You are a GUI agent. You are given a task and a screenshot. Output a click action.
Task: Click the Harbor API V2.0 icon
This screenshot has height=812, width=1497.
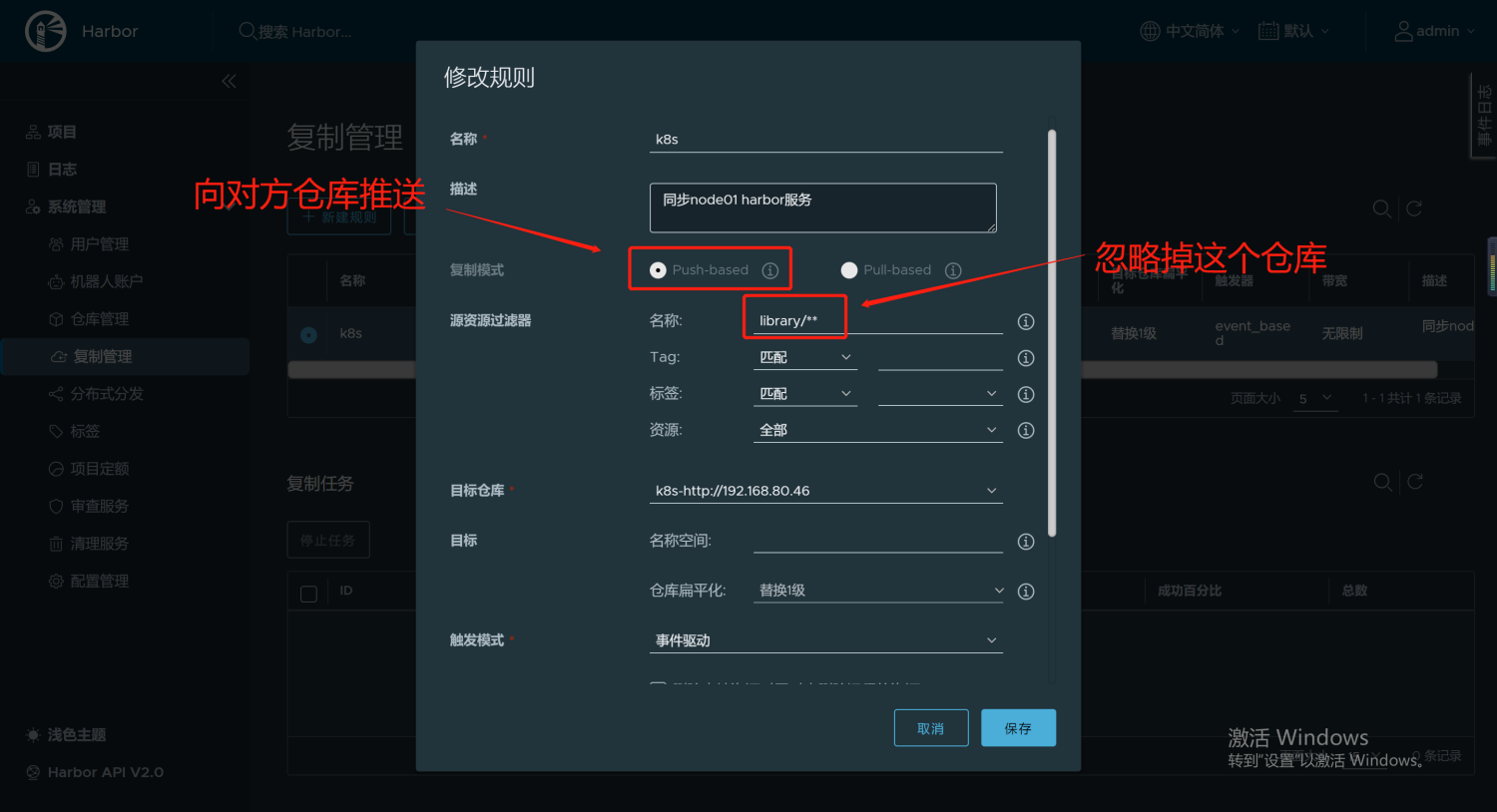pyautogui.click(x=33, y=772)
